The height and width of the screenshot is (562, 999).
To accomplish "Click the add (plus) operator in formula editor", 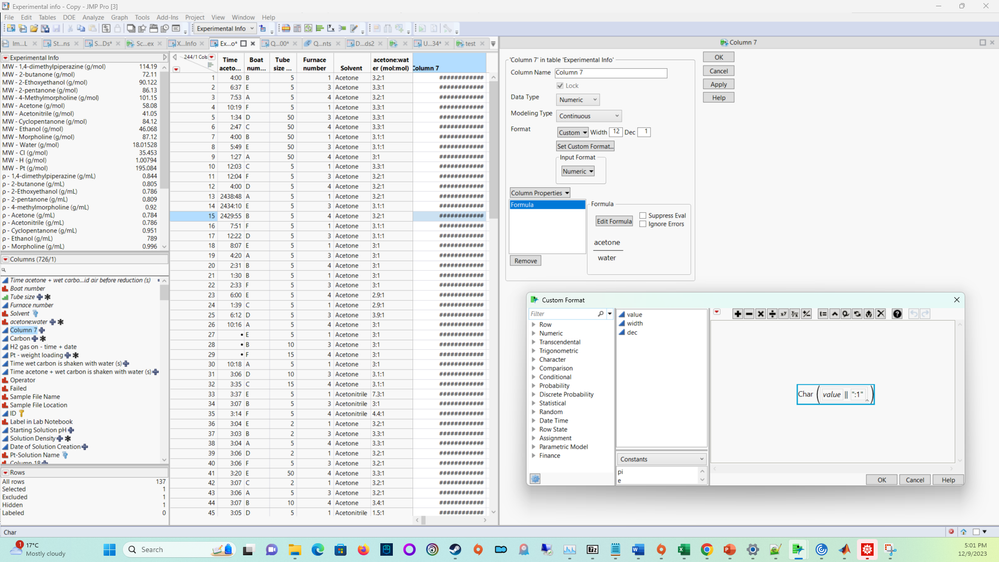I will pyautogui.click(x=738, y=314).
